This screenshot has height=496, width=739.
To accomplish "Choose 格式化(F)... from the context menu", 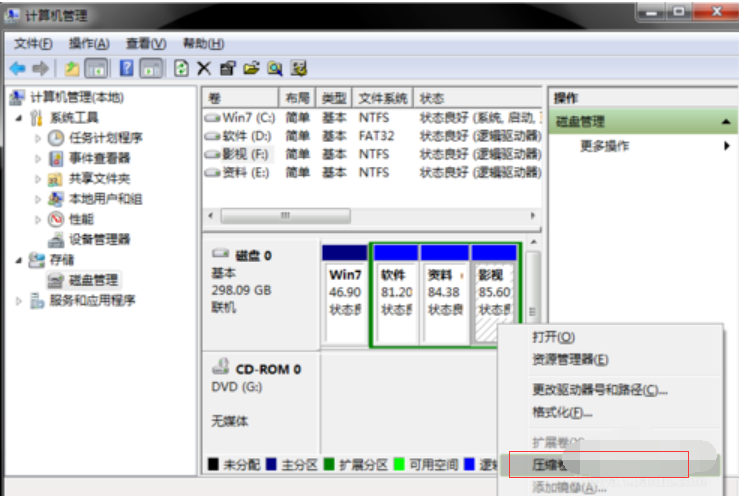I will point(562,412).
